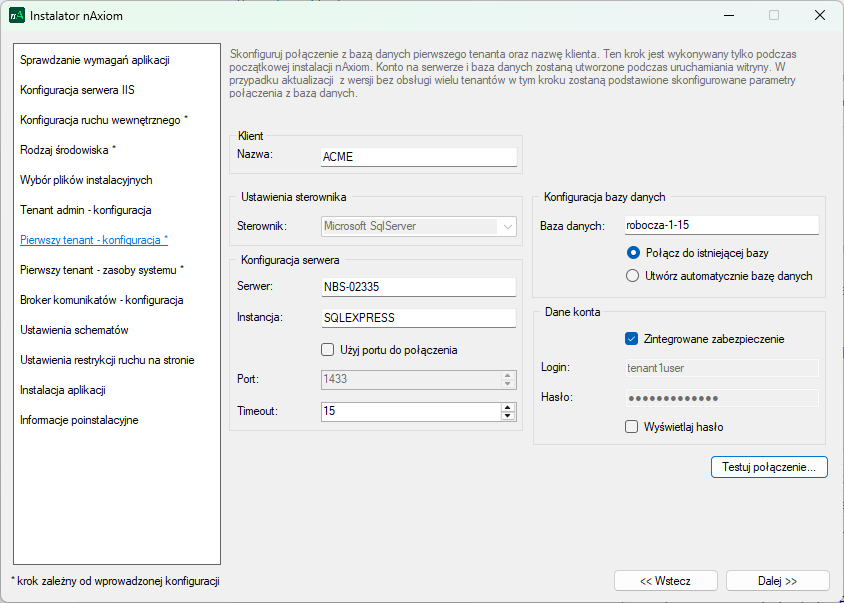Click the Testuj połączenie button
This screenshot has width=844, height=603.
click(768, 467)
